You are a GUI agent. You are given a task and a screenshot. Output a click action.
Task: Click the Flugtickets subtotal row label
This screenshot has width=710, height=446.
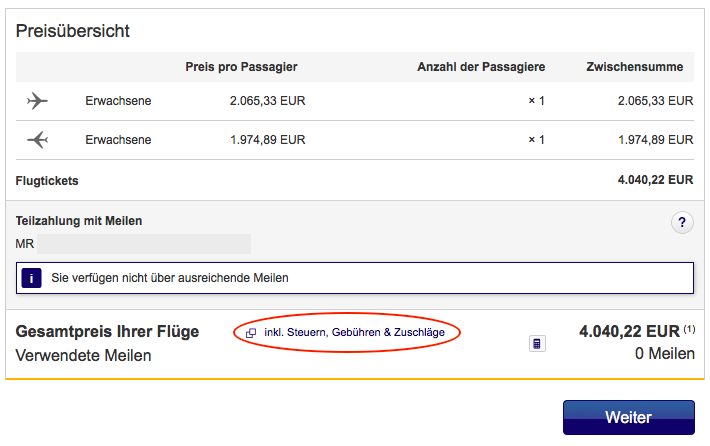coord(47,181)
